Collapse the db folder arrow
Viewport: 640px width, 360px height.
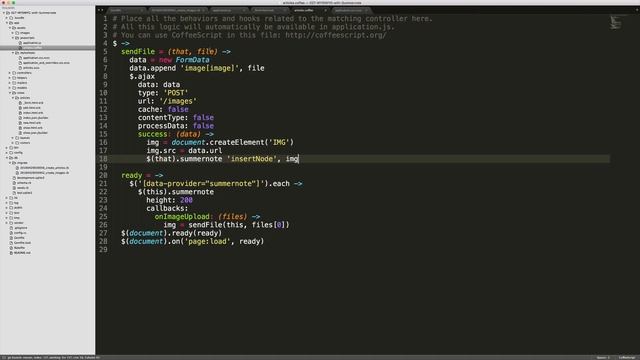click(x=7, y=158)
